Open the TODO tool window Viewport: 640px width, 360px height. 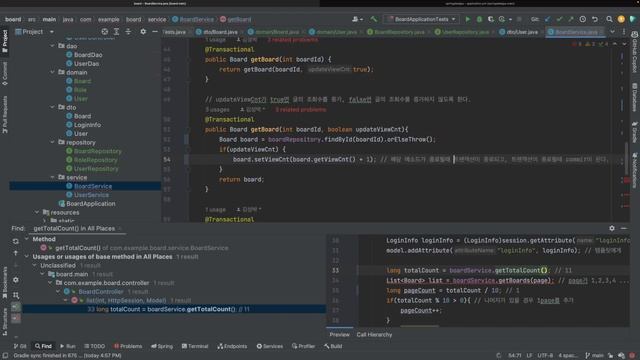94,346
